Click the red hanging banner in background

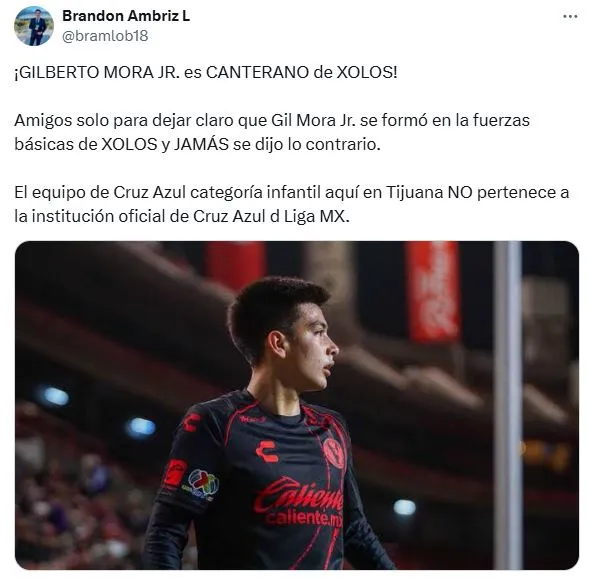[433, 291]
